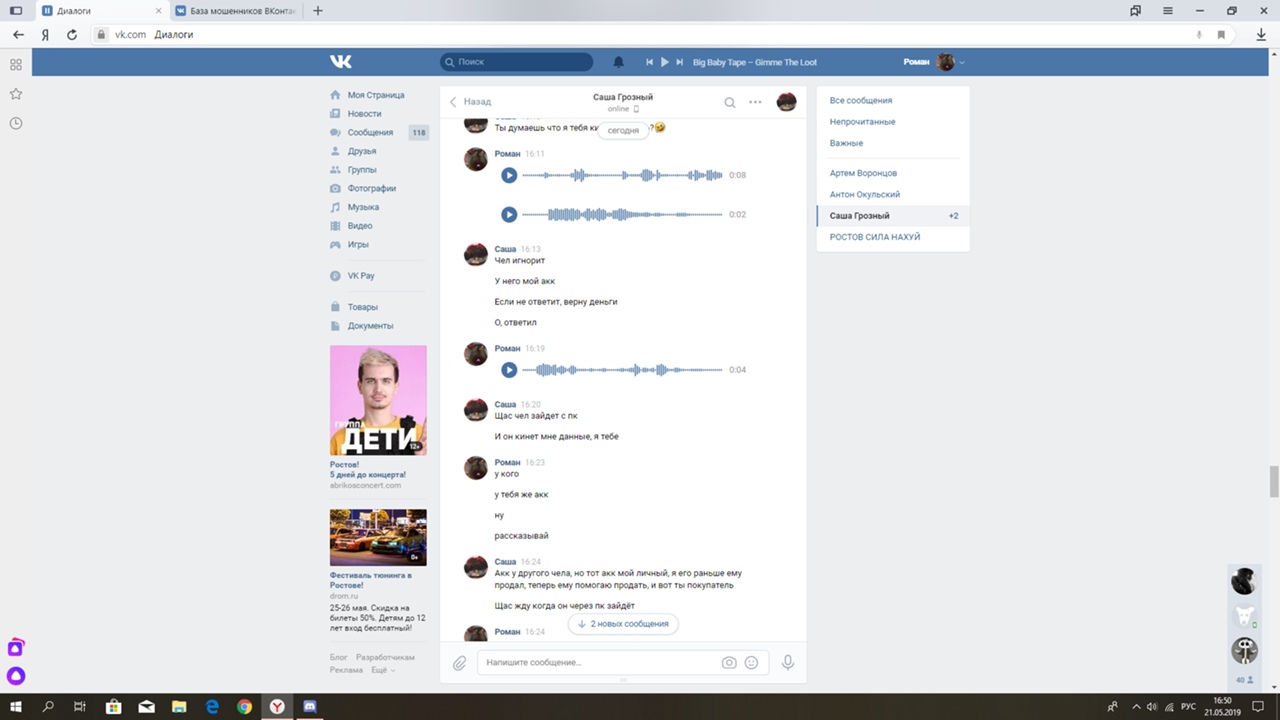Play the 0:08 voice message

coord(509,175)
